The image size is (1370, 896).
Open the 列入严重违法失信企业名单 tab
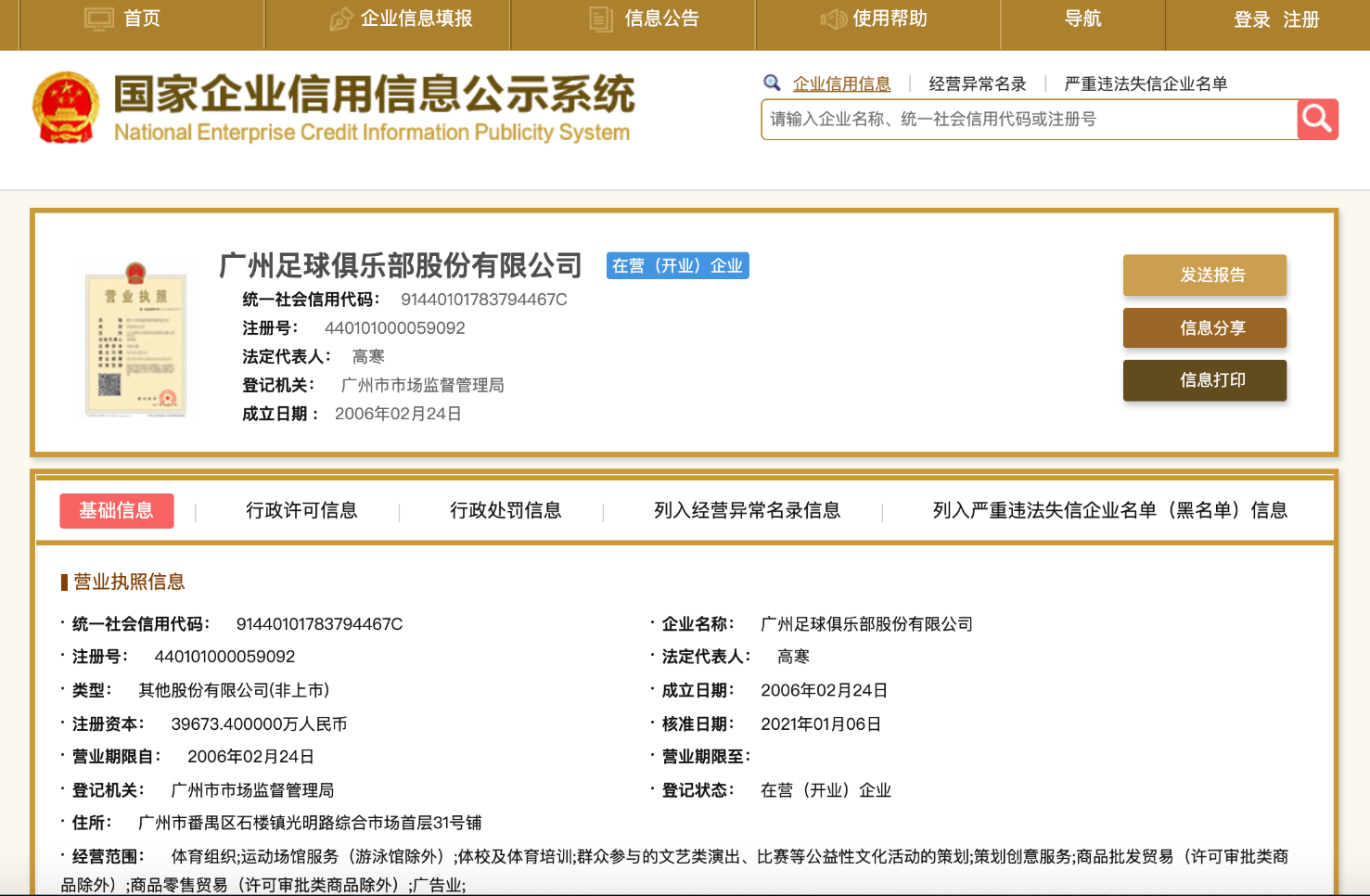tap(1109, 510)
